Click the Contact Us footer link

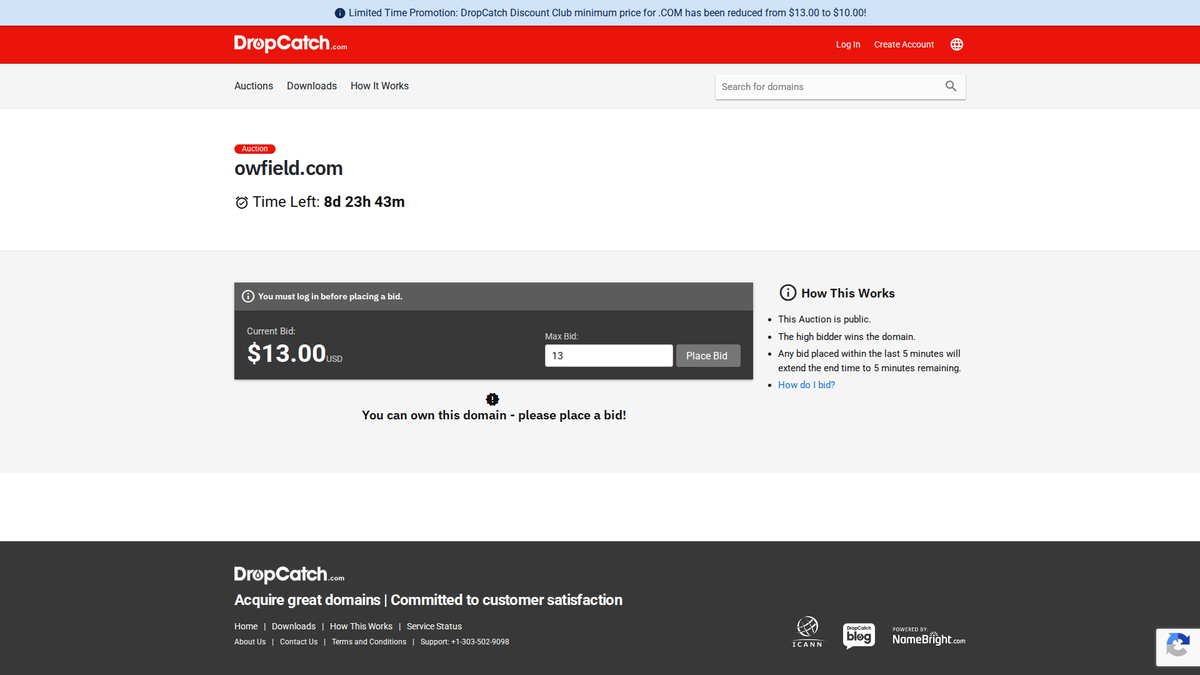[299, 642]
